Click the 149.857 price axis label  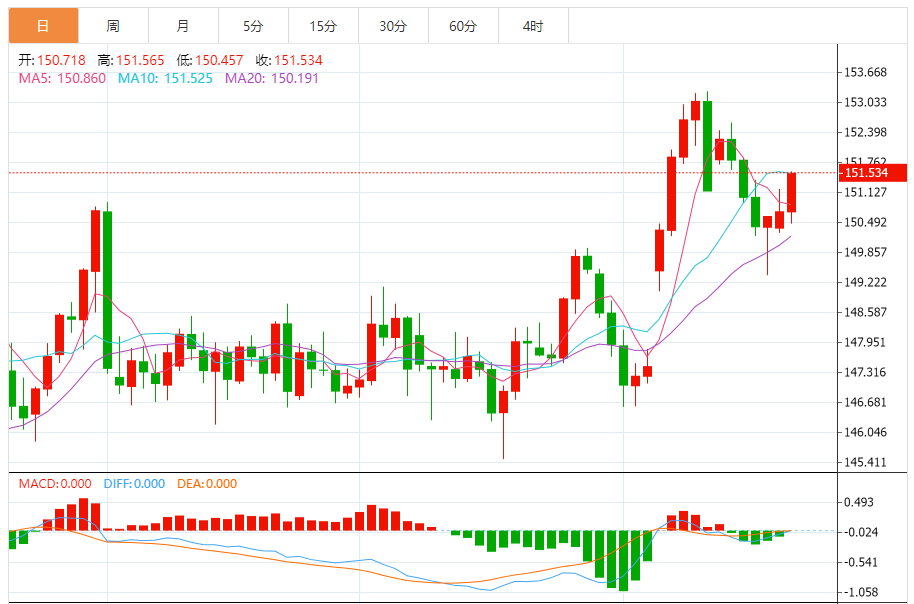click(x=866, y=252)
